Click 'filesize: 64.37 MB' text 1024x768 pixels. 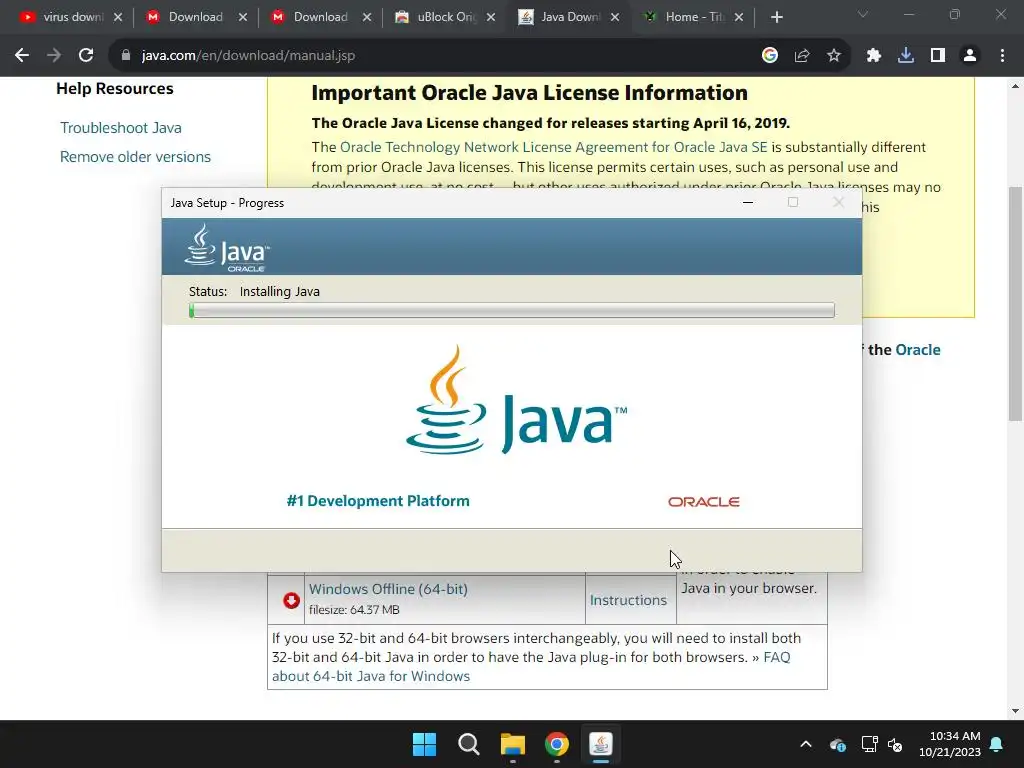click(354, 609)
